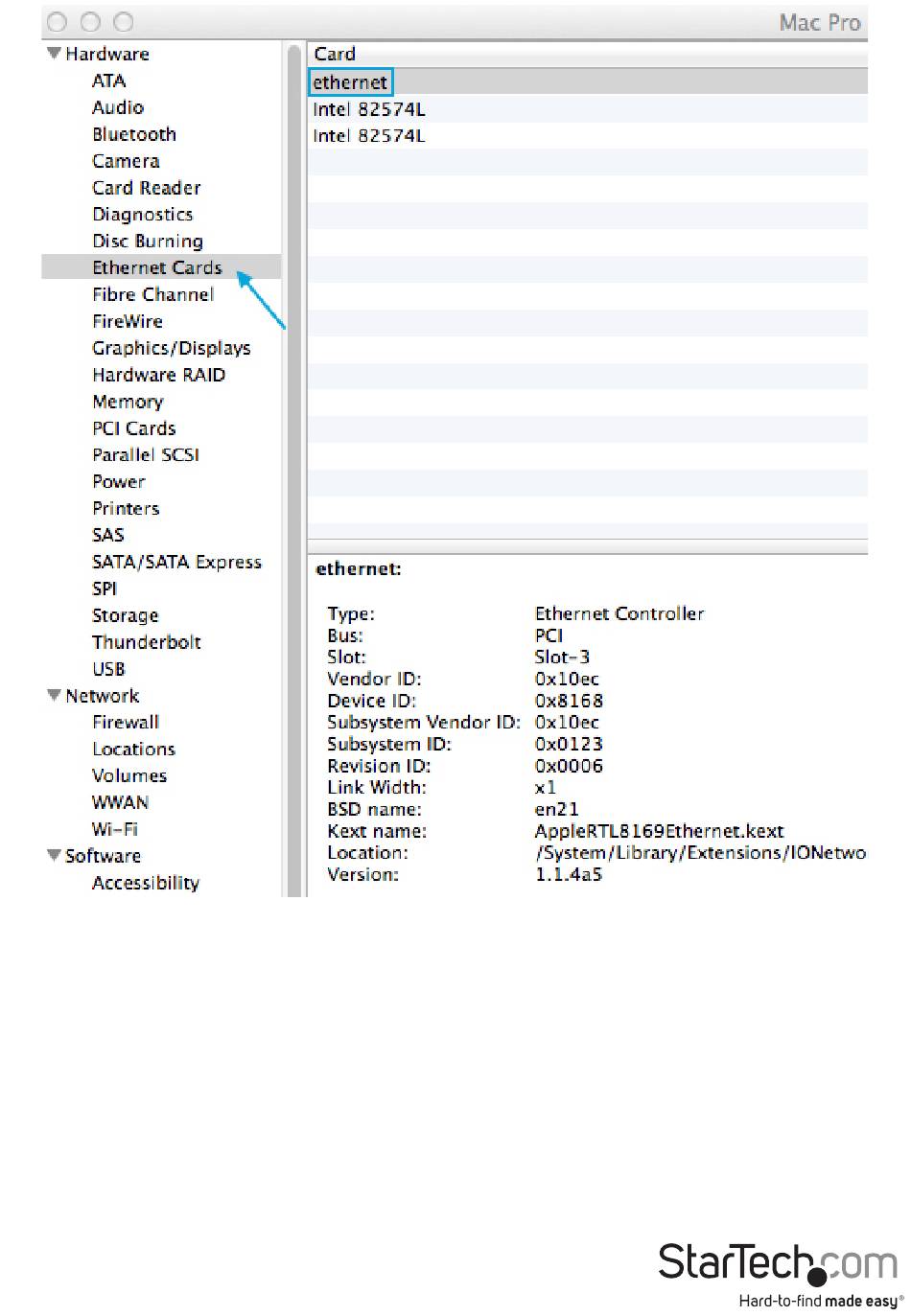Collapse the Hardware section triangle

pyautogui.click(x=54, y=54)
